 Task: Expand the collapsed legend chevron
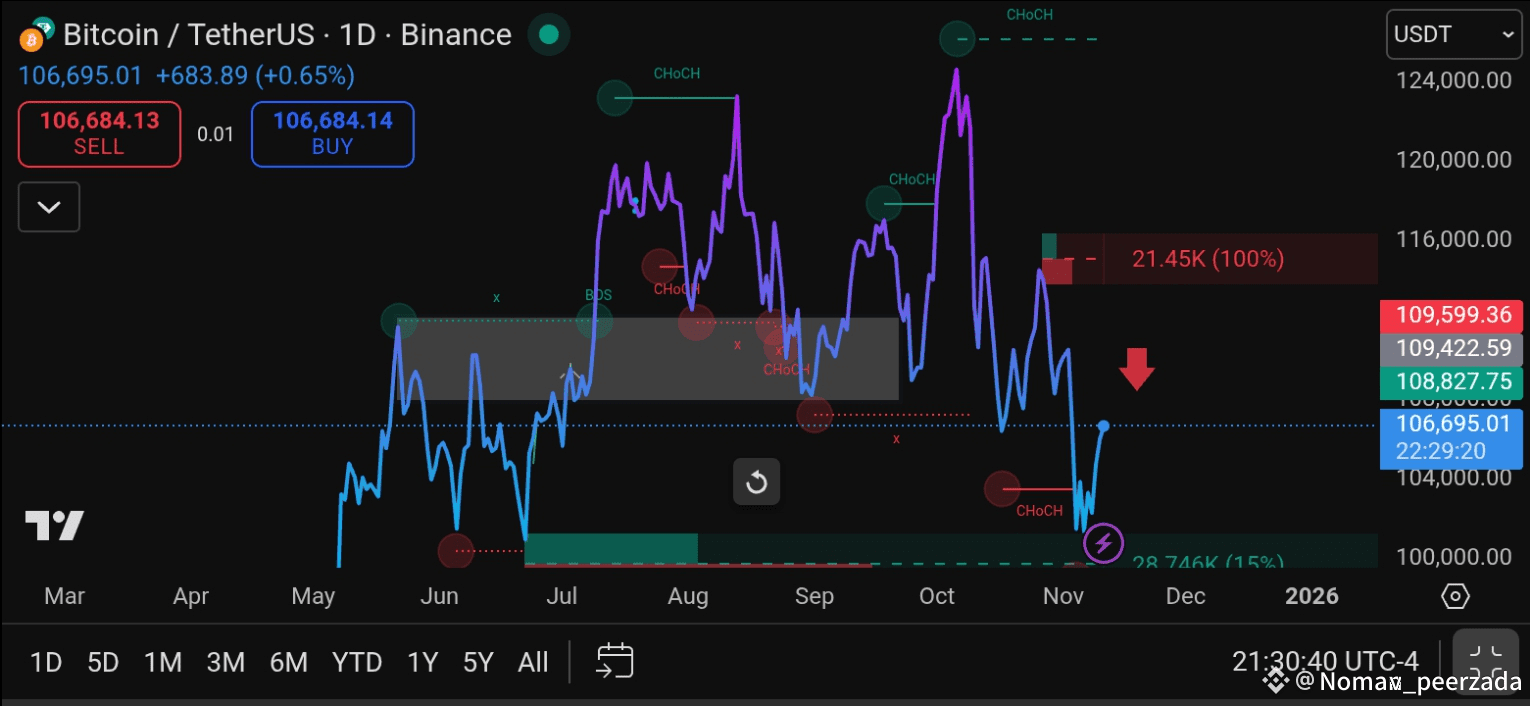pyautogui.click(x=49, y=207)
